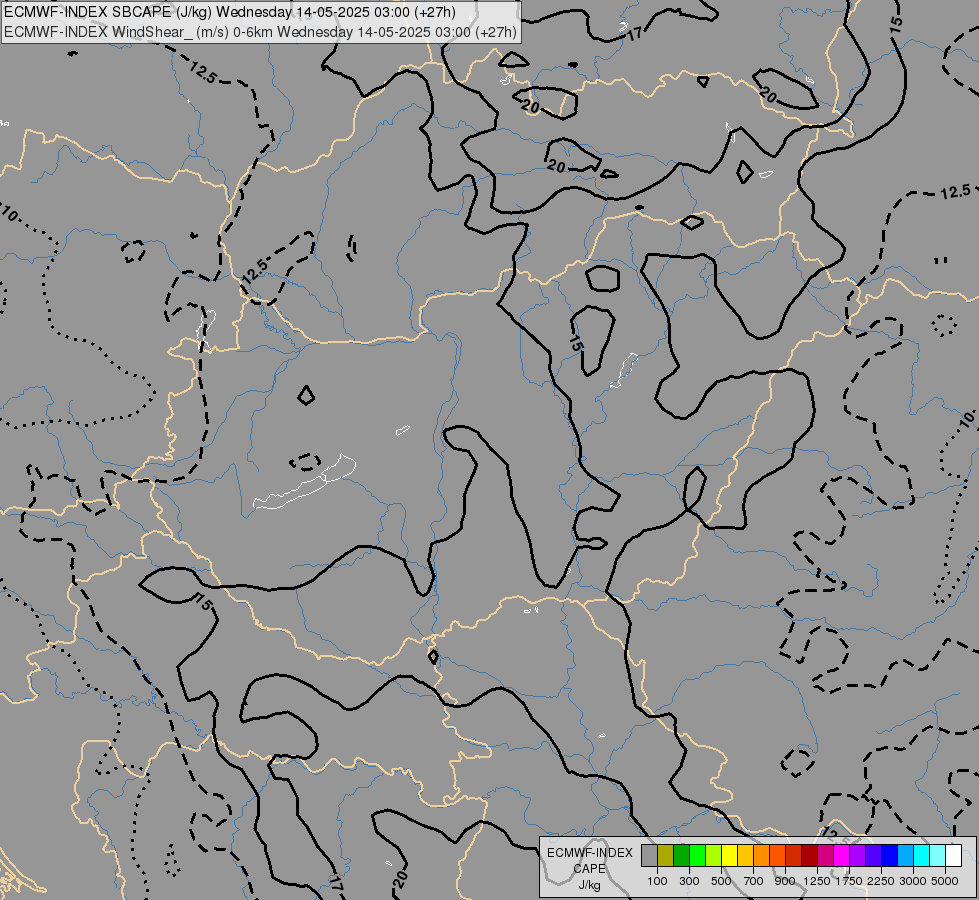Click the "1750" legend tick label
The width and height of the screenshot is (979, 900).
(849, 881)
